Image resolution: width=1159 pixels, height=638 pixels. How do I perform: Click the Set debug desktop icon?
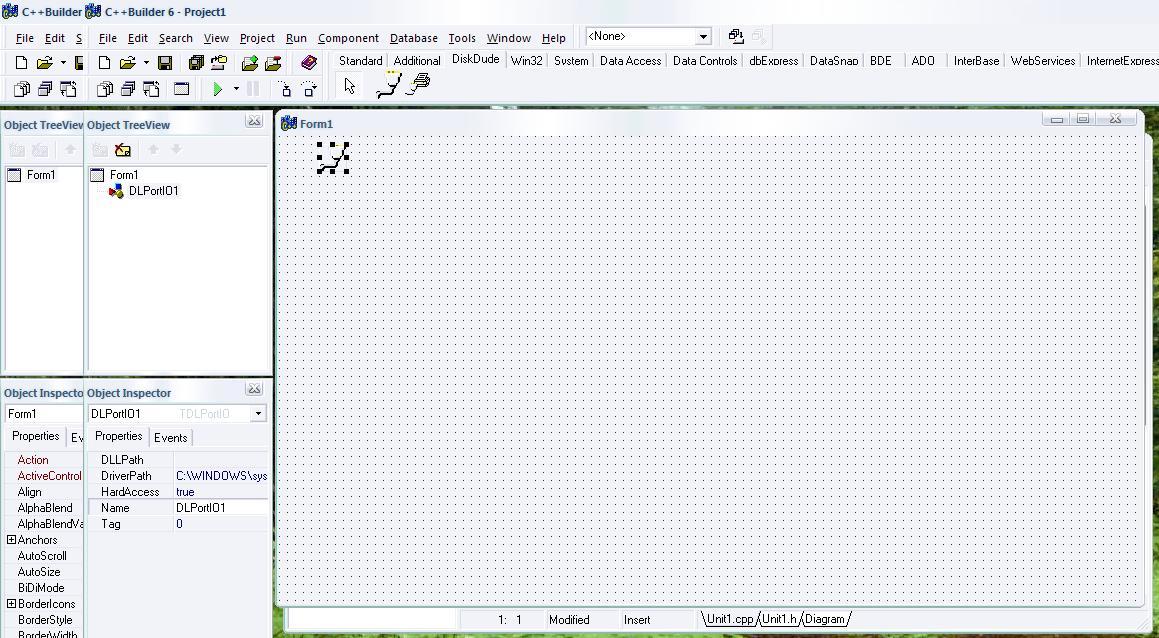click(x=759, y=36)
